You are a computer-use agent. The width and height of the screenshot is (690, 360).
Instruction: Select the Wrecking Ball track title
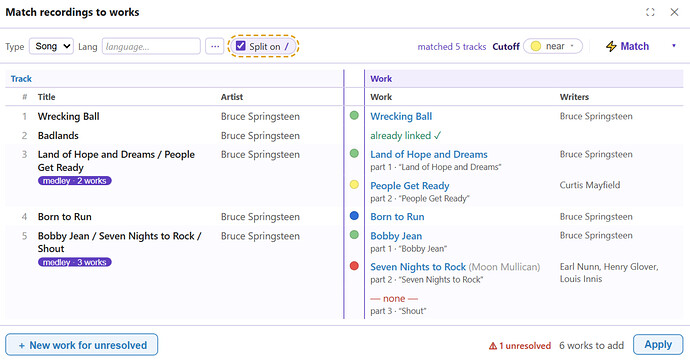(x=69, y=116)
